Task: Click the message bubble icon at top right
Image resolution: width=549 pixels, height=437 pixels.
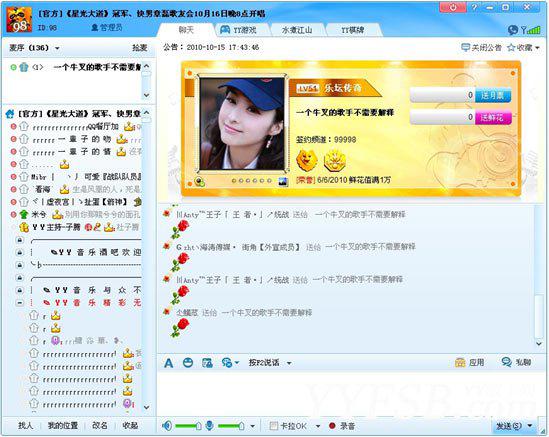Action: 513,30
